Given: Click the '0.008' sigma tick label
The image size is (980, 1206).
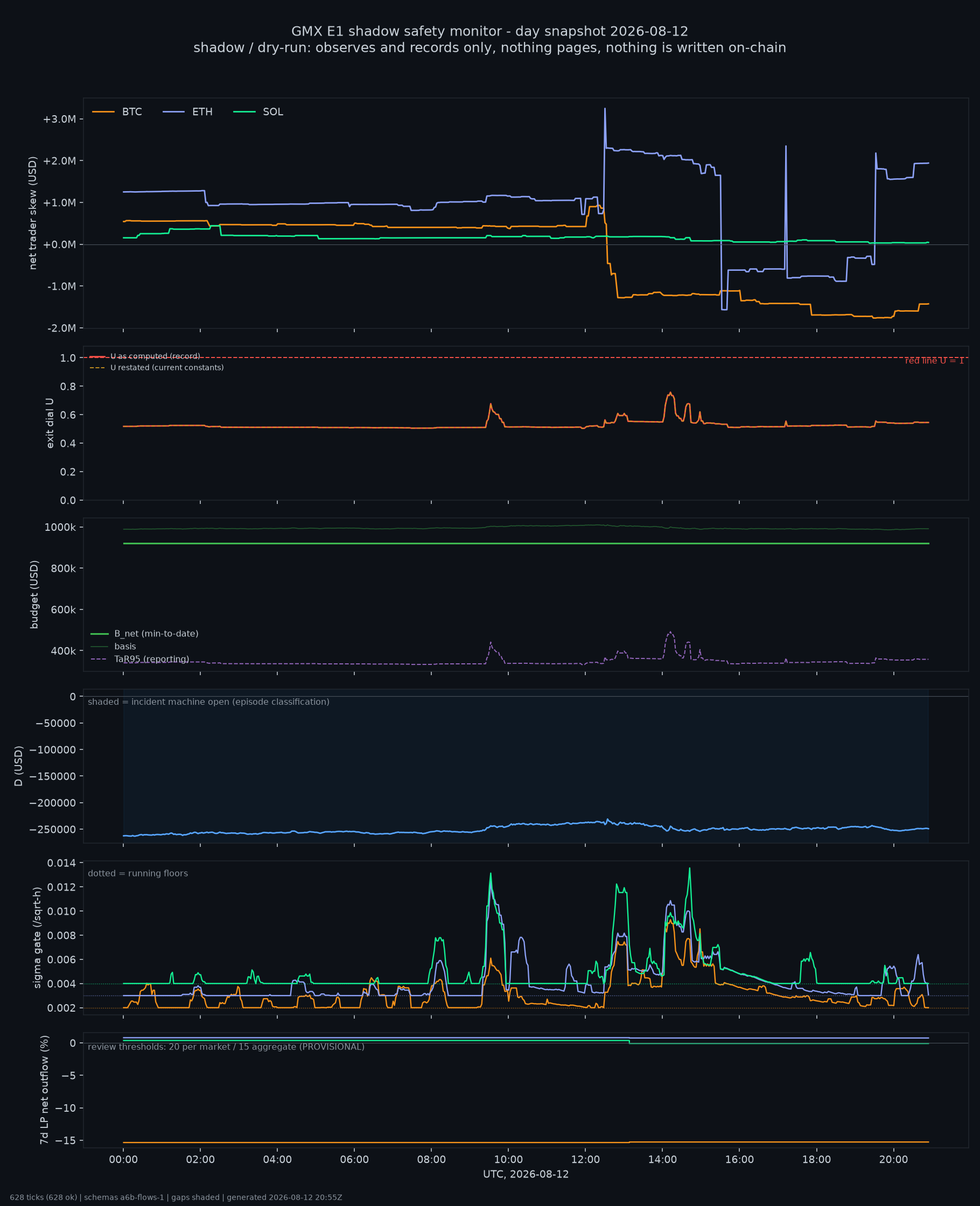Looking at the screenshot, I should [x=61, y=935].
